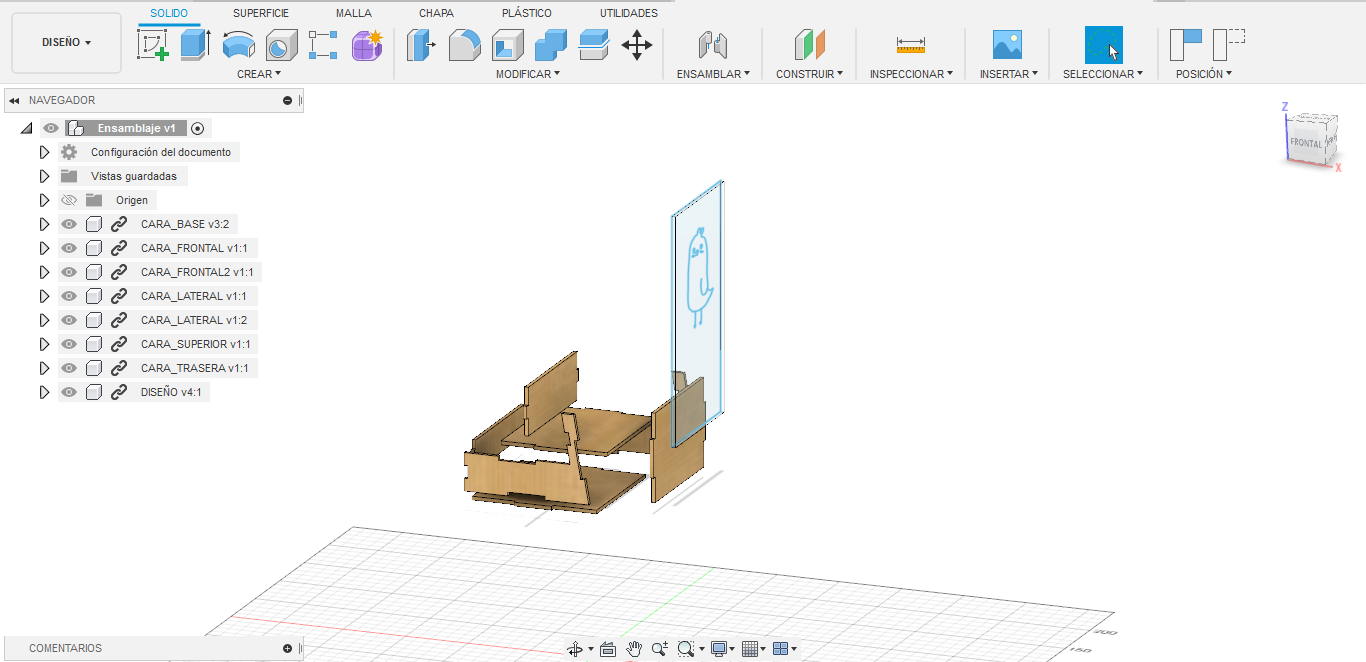Expand the DISEÑO v4:1 node

point(44,392)
